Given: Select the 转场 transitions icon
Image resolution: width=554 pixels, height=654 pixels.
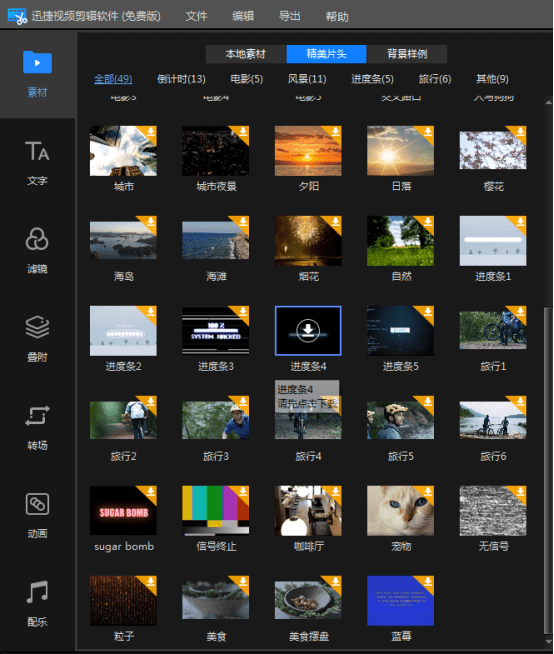Looking at the screenshot, I should pyautogui.click(x=37, y=415).
